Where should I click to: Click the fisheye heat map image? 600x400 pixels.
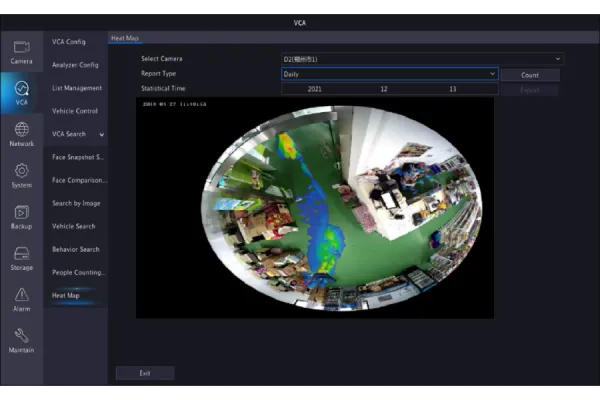341,207
